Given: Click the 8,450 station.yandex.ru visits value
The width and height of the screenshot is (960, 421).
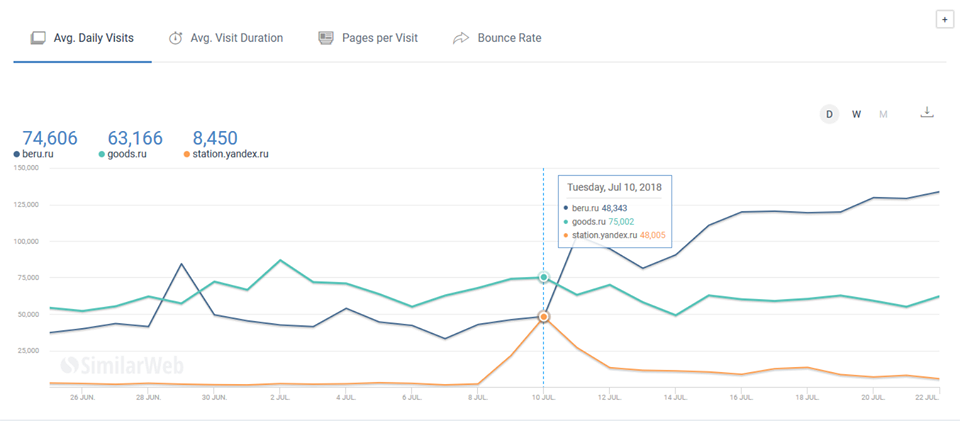Looking at the screenshot, I should [213, 138].
